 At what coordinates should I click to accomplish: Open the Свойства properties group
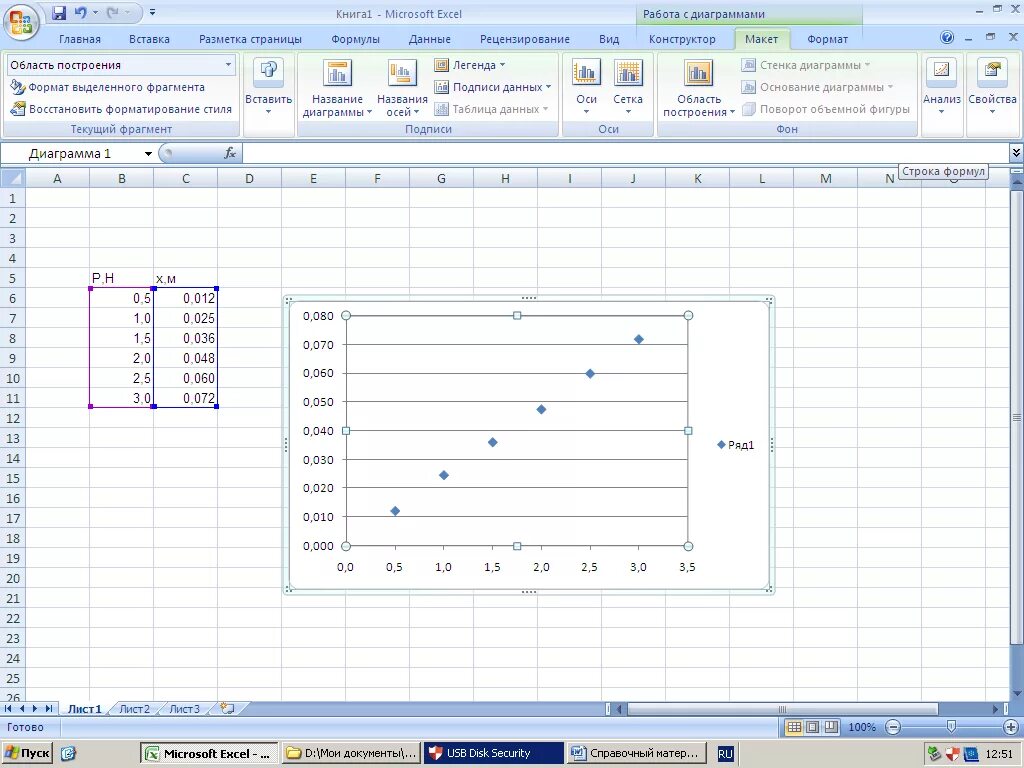pos(992,88)
